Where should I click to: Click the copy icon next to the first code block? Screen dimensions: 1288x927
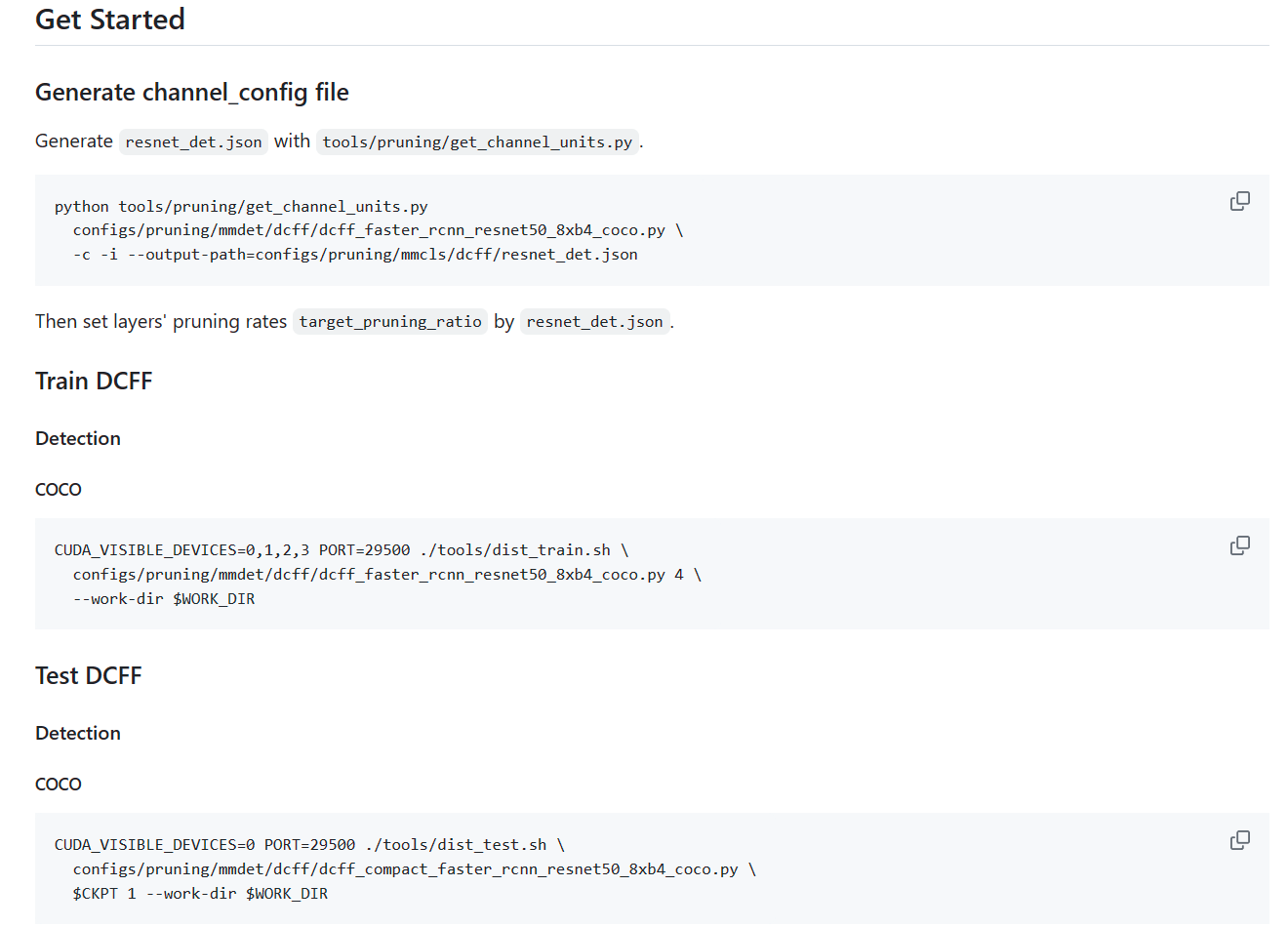click(1239, 200)
